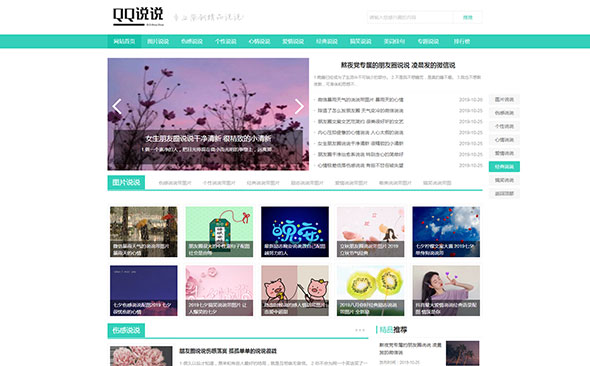Click the carousel caption 女生朋友圈说说干净清新

(x=208, y=138)
